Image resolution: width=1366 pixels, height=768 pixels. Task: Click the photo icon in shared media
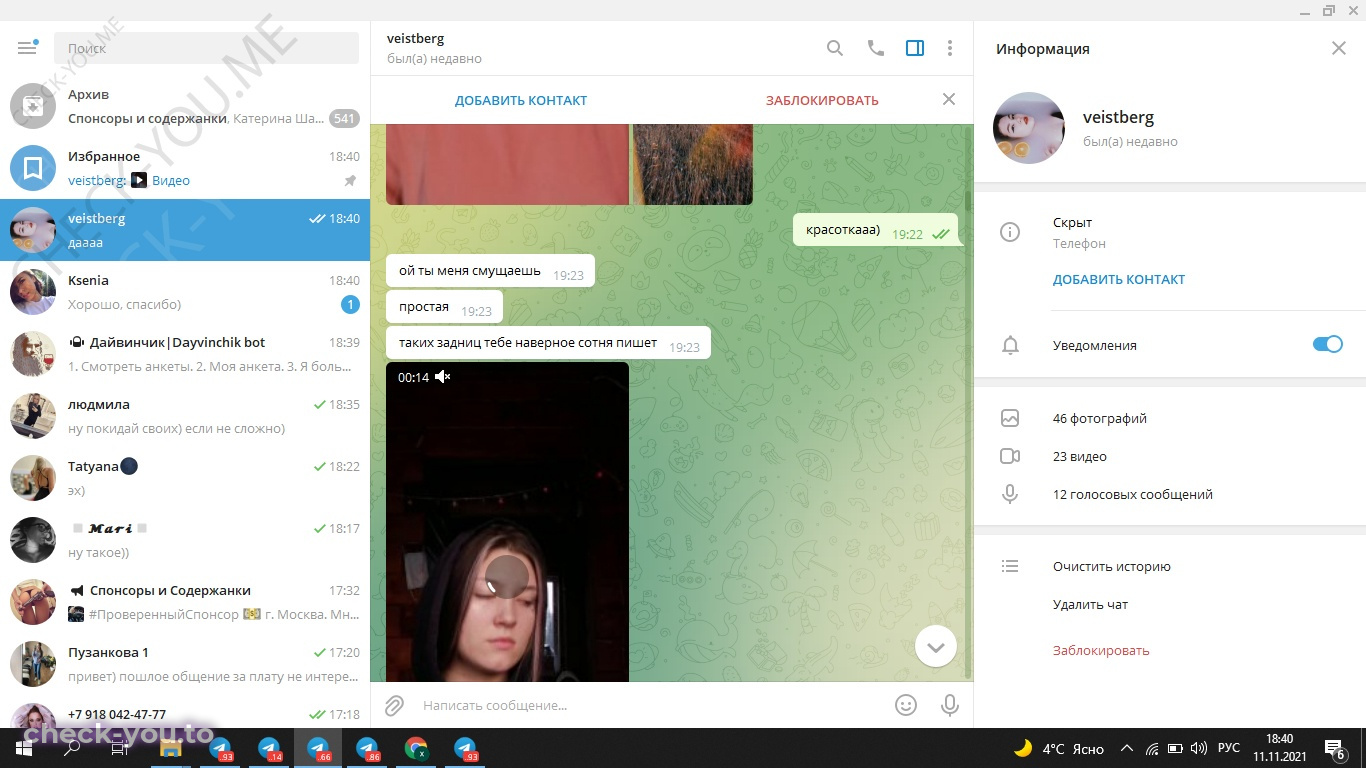(1010, 419)
